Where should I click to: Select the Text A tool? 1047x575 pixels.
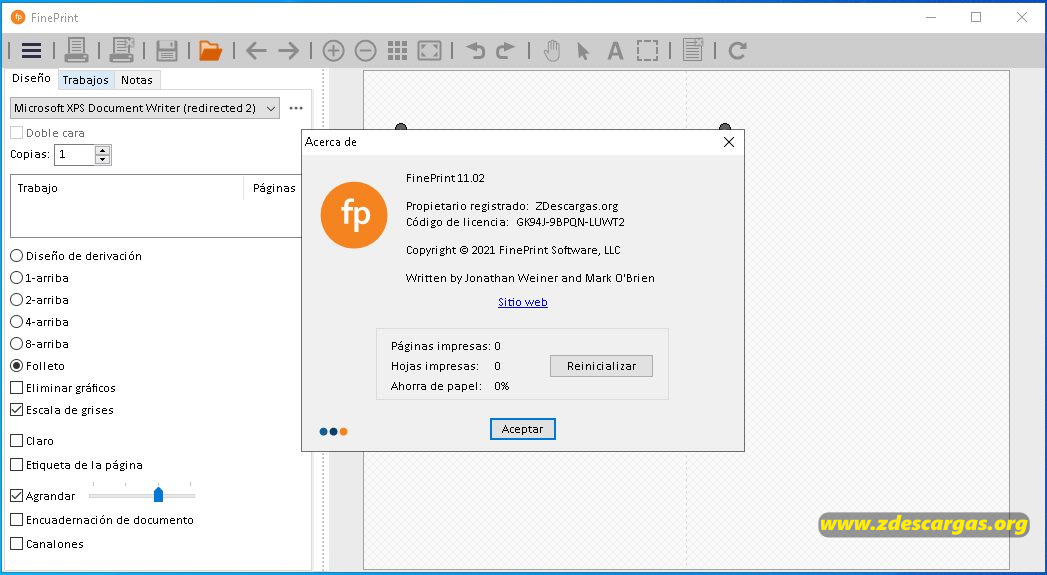(x=615, y=51)
